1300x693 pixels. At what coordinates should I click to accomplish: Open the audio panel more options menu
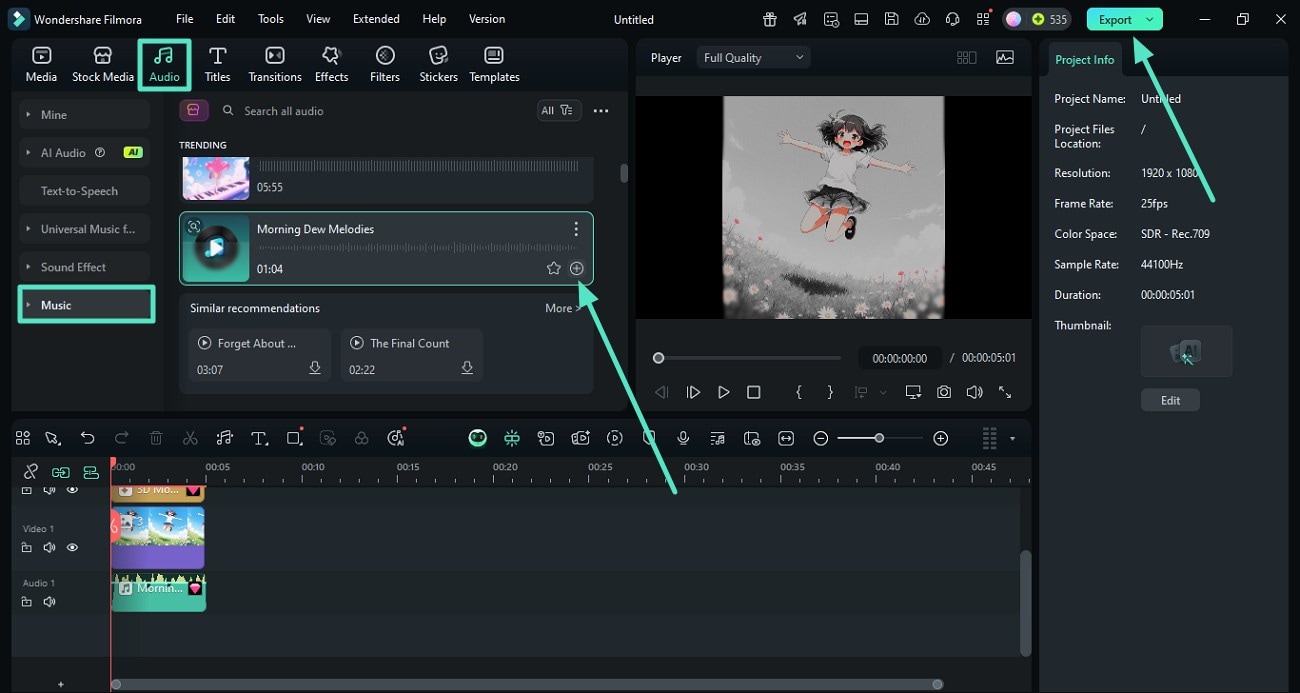click(x=601, y=111)
